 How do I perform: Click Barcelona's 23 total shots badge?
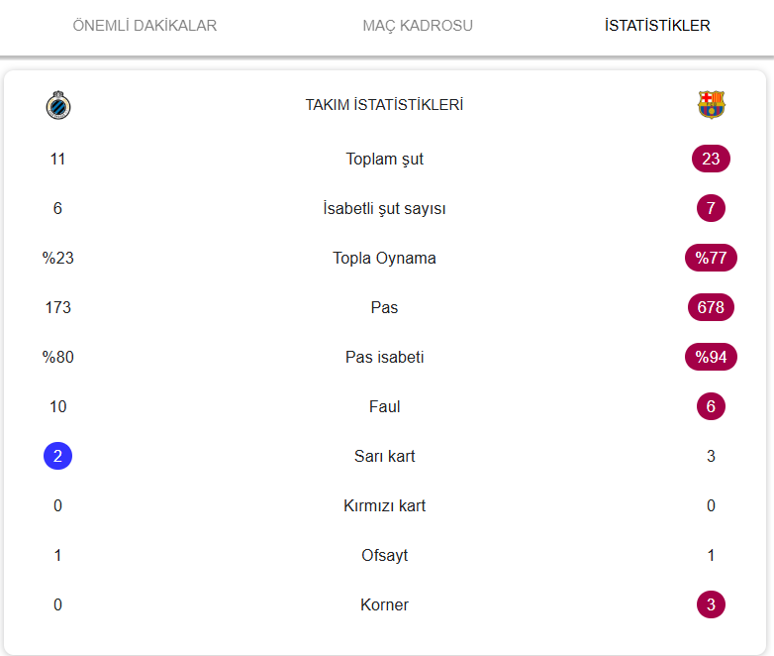(x=711, y=159)
